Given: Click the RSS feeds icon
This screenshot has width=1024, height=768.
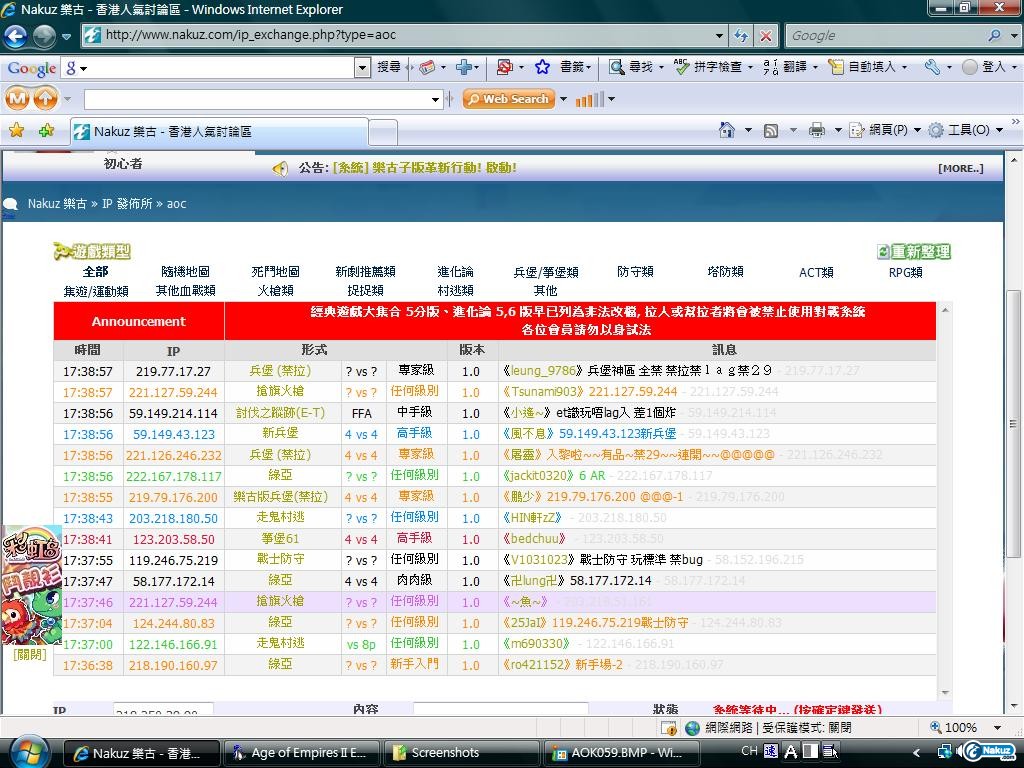Looking at the screenshot, I should click(x=771, y=130).
